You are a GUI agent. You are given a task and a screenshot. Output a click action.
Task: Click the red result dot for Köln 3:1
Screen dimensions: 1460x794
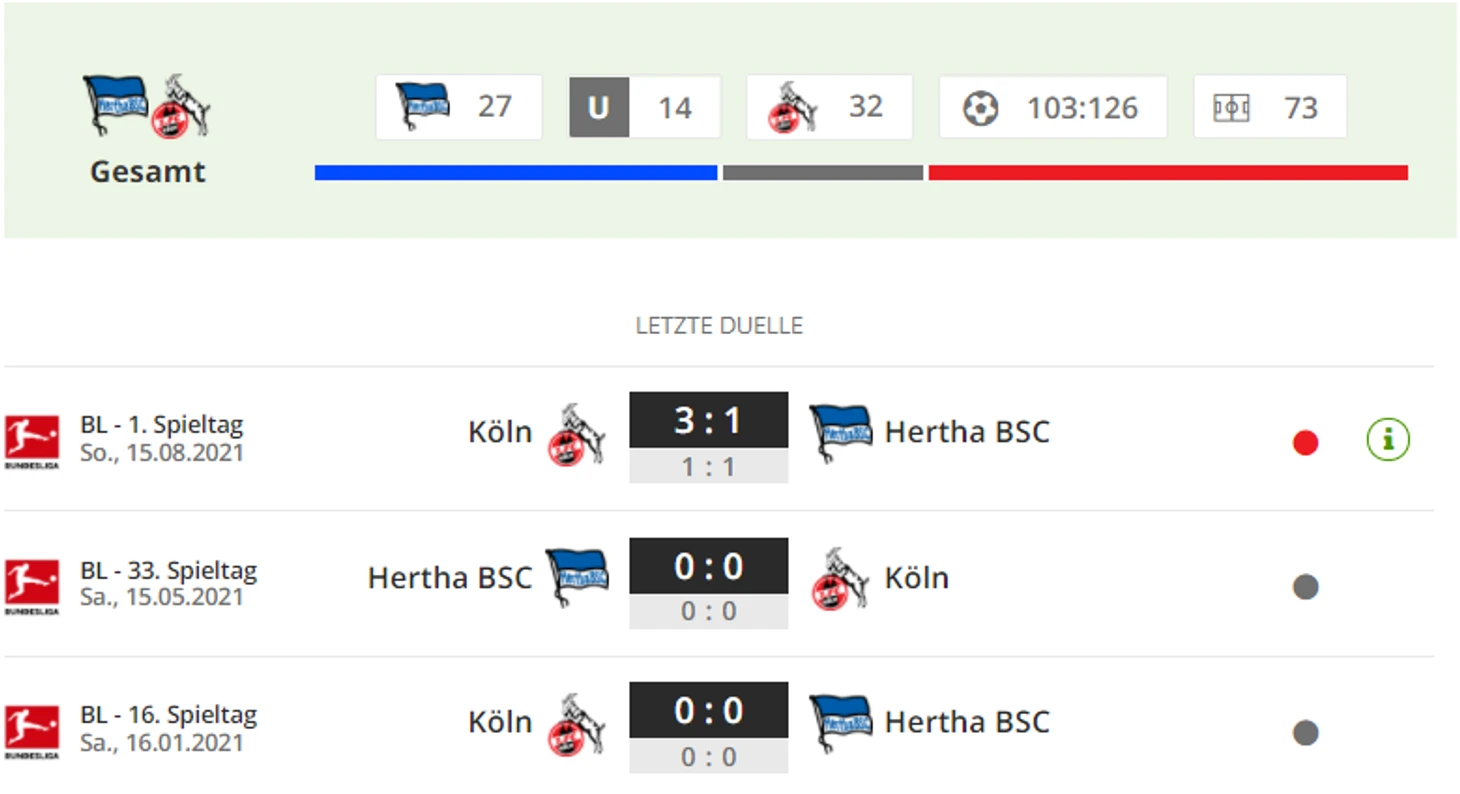click(1305, 442)
